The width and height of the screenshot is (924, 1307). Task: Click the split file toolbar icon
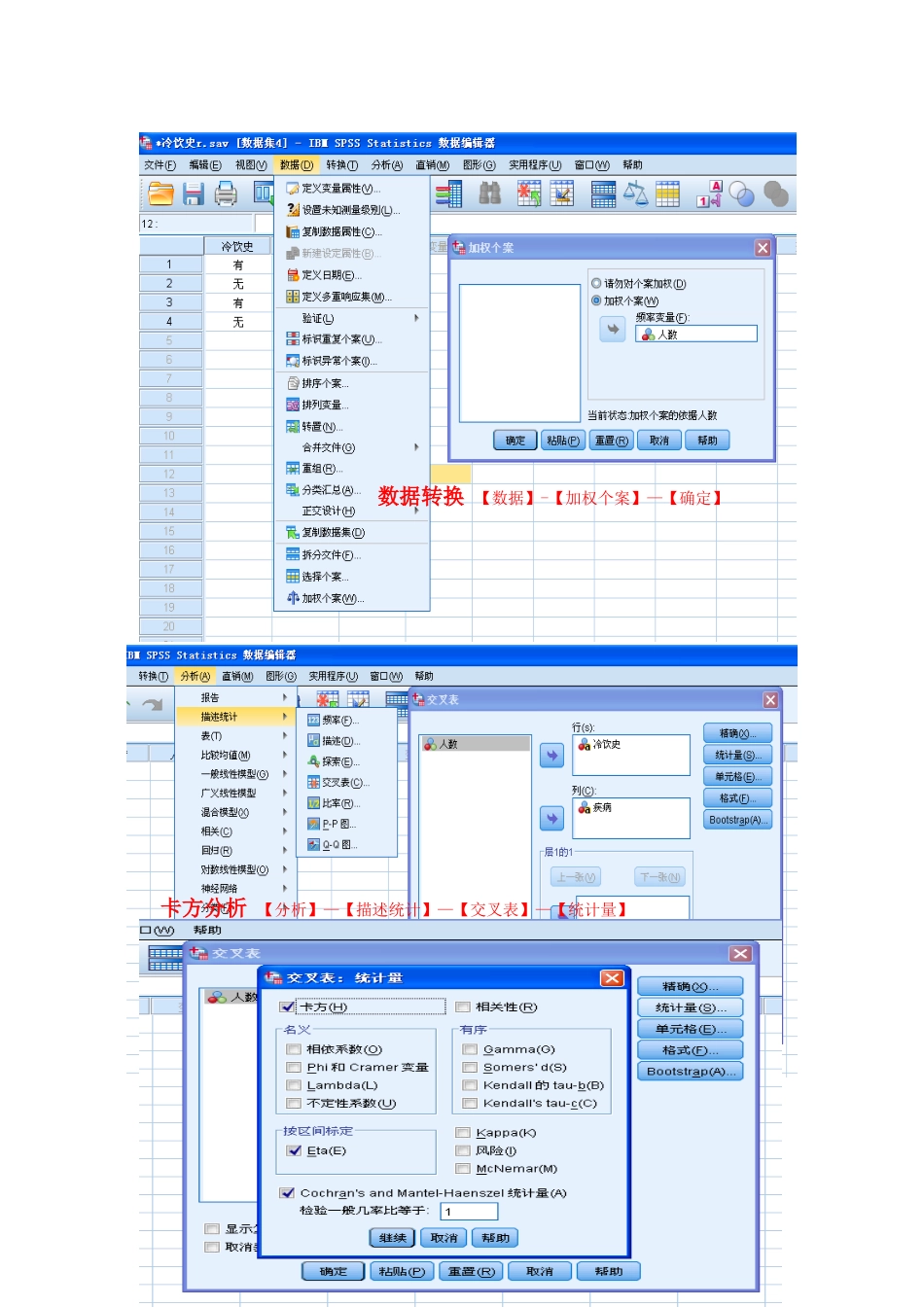(603, 194)
